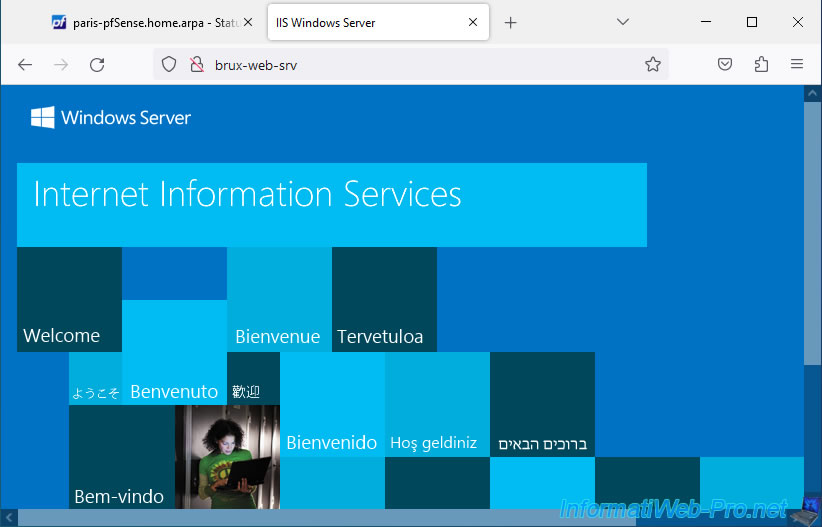Click the vertical scrollbar thumb

click(x=813, y=233)
